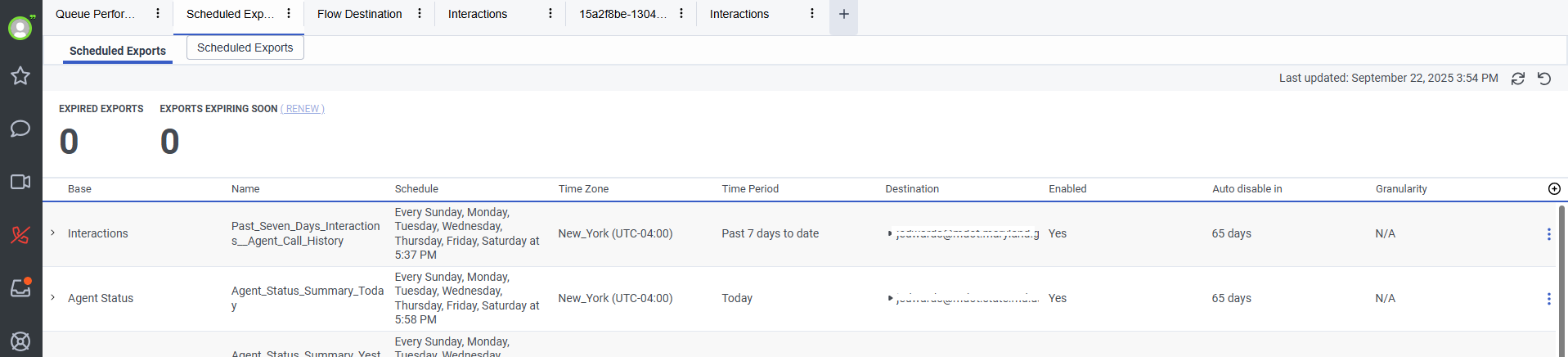Add a new tab with plus button
1568x357 pixels.
843,14
